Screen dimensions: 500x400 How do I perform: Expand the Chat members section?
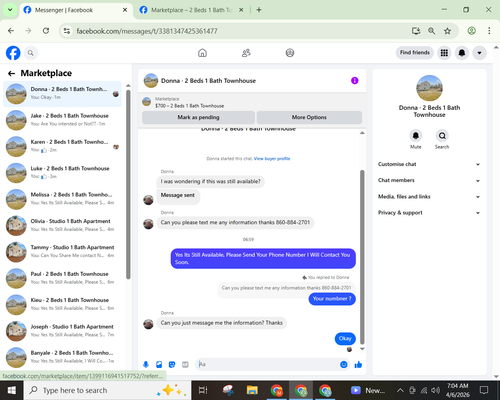pyautogui.click(x=429, y=180)
